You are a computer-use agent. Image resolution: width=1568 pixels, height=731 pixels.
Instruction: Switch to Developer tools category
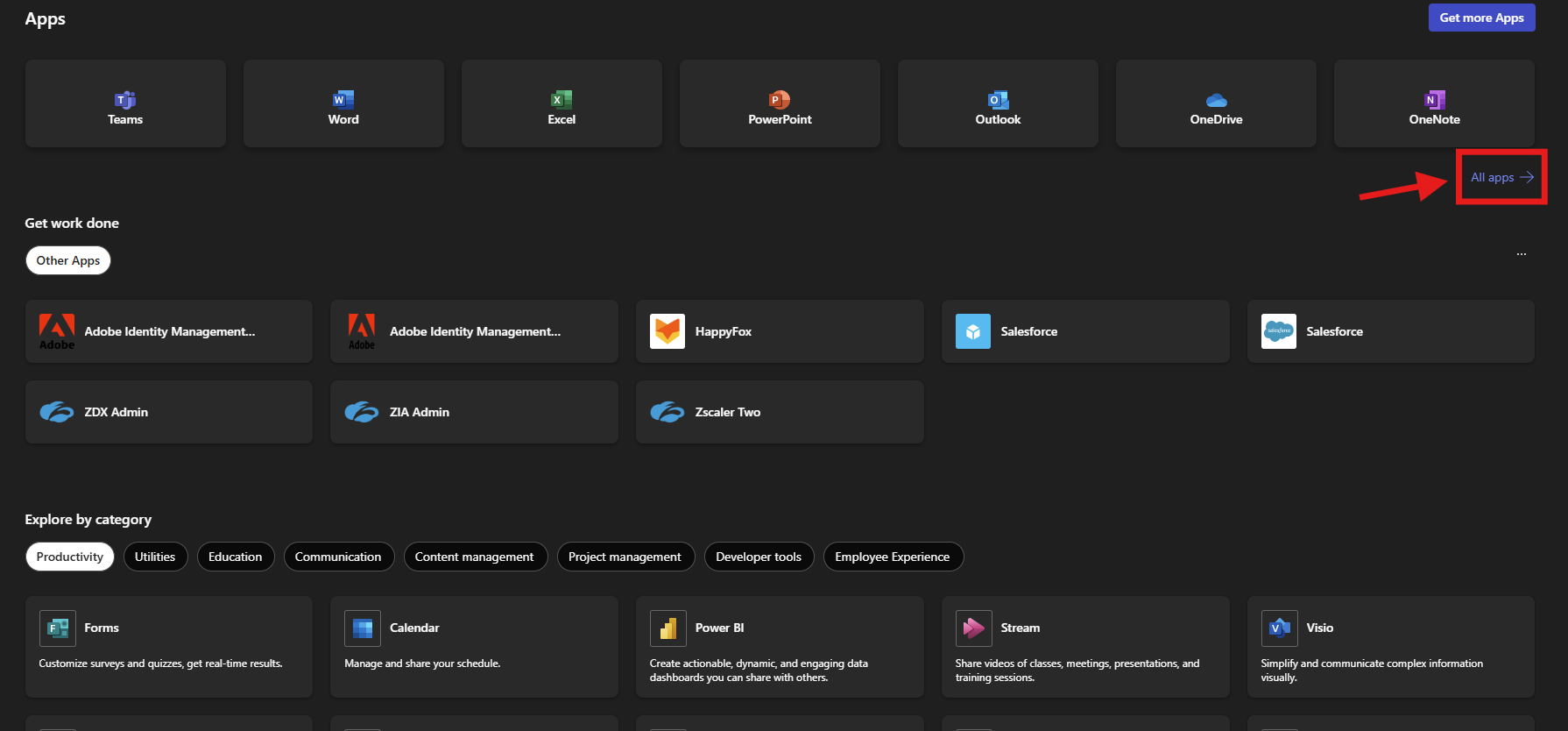click(759, 557)
